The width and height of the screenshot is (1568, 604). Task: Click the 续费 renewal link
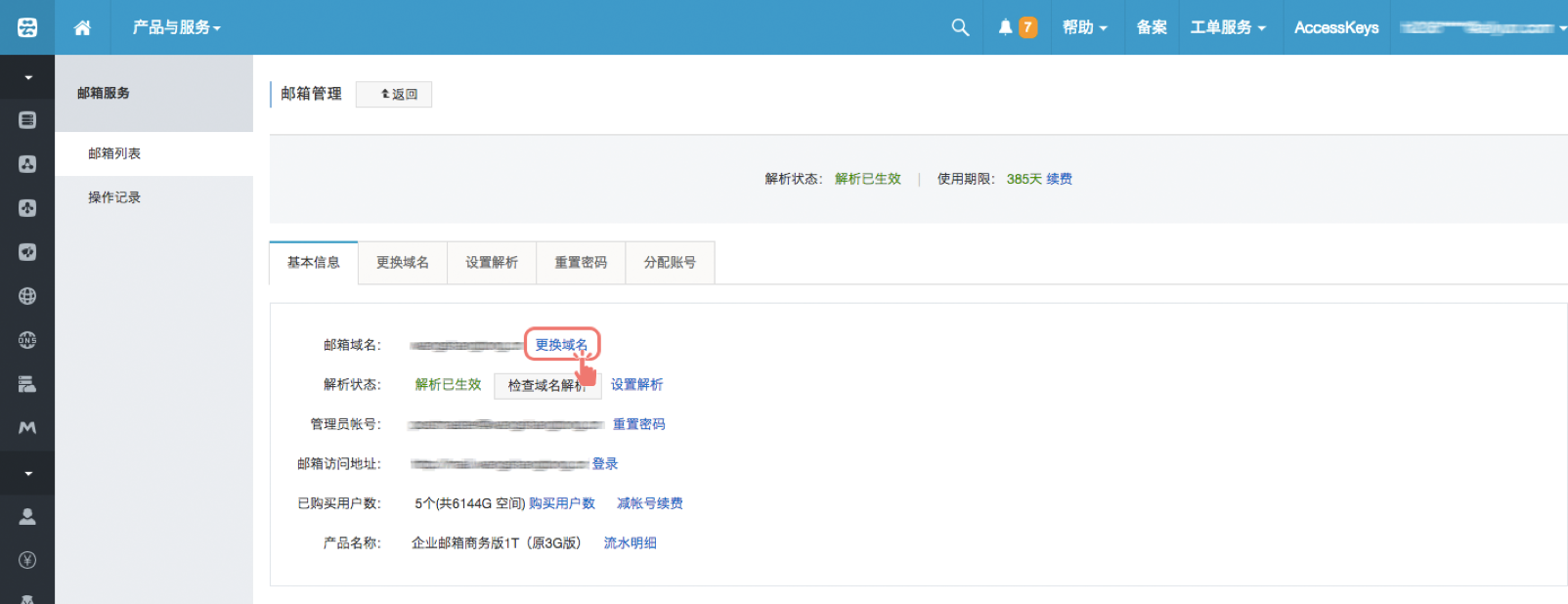point(1059,179)
